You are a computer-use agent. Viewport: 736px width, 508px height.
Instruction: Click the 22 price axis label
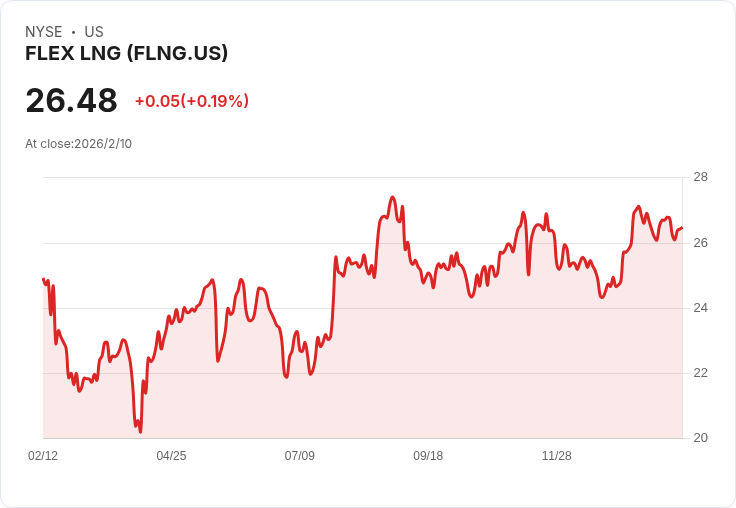coord(700,373)
